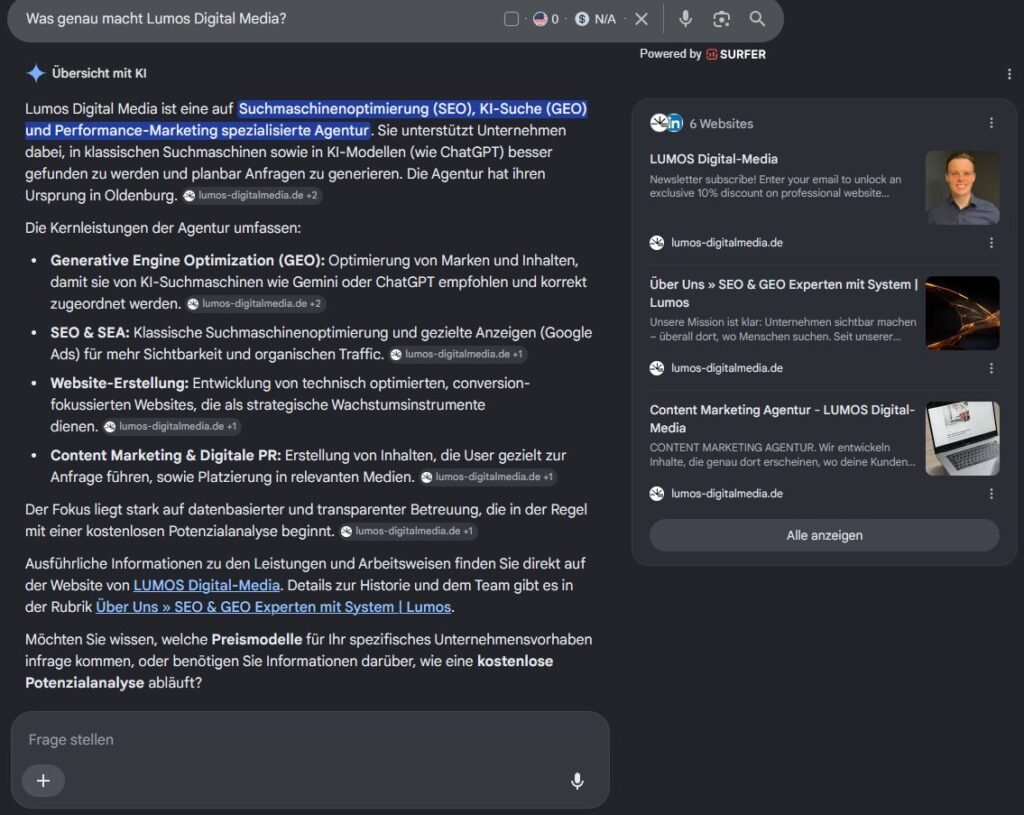This screenshot has height=815, width=1024.
Task: Click the 6 Websites source icons
Action: [666, 123]
